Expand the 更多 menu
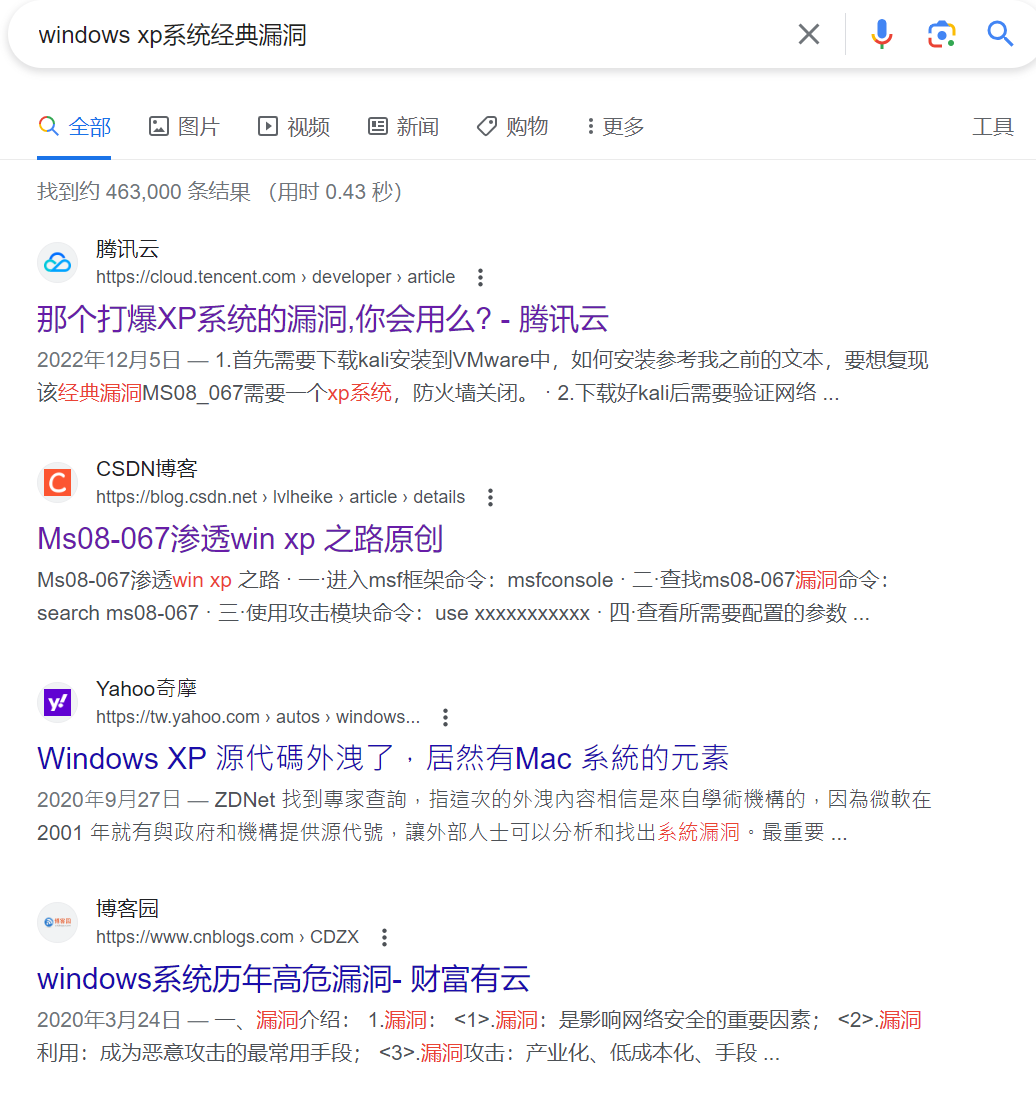 (x=615, y=127)
